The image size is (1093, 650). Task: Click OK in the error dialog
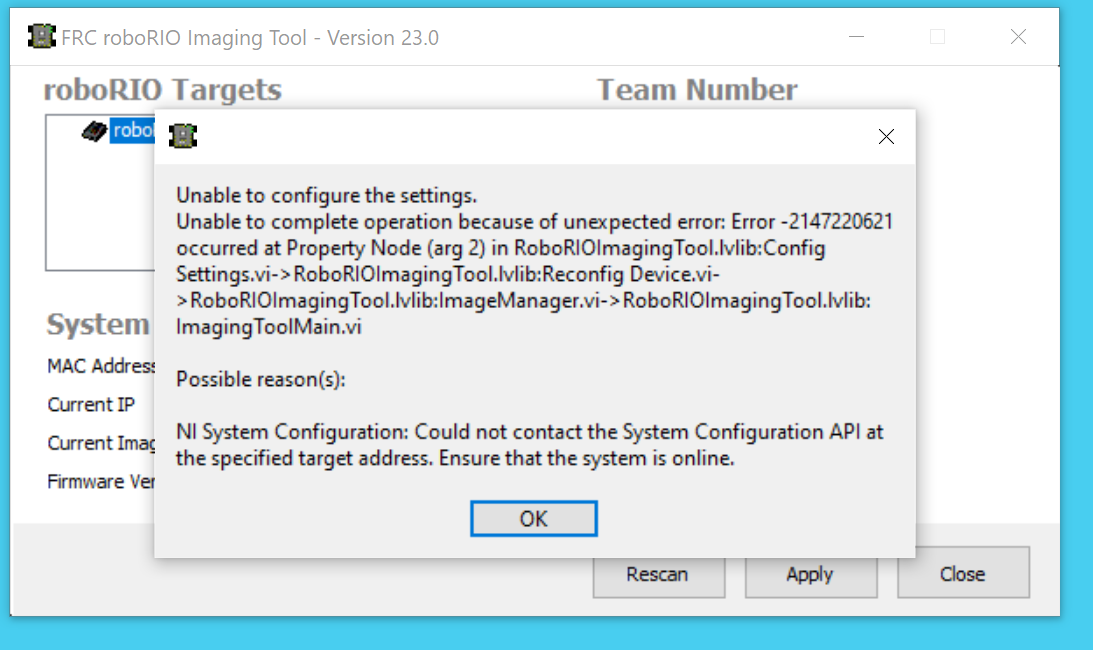[533, 518]
